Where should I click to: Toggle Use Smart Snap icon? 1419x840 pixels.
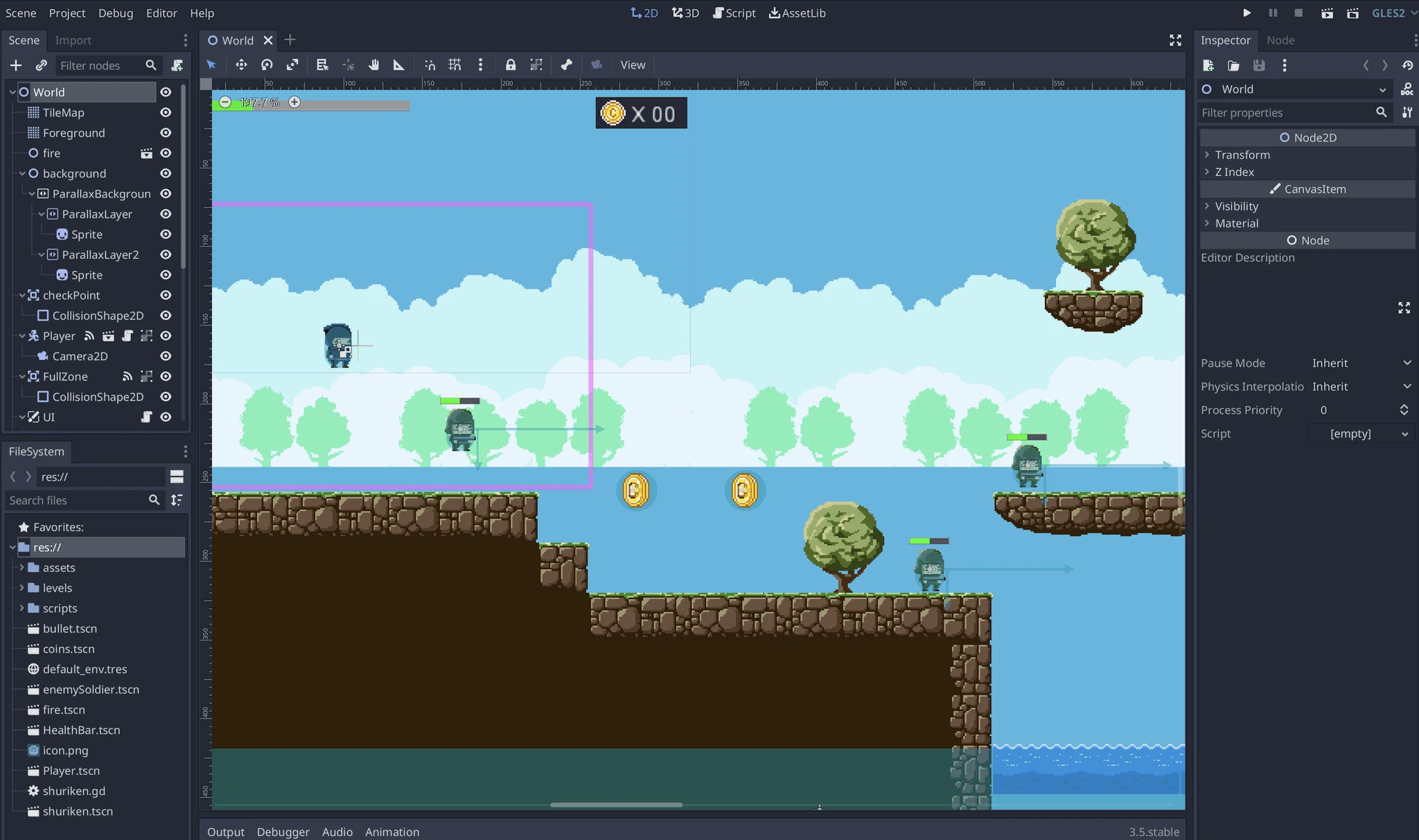tap(430, 65)
